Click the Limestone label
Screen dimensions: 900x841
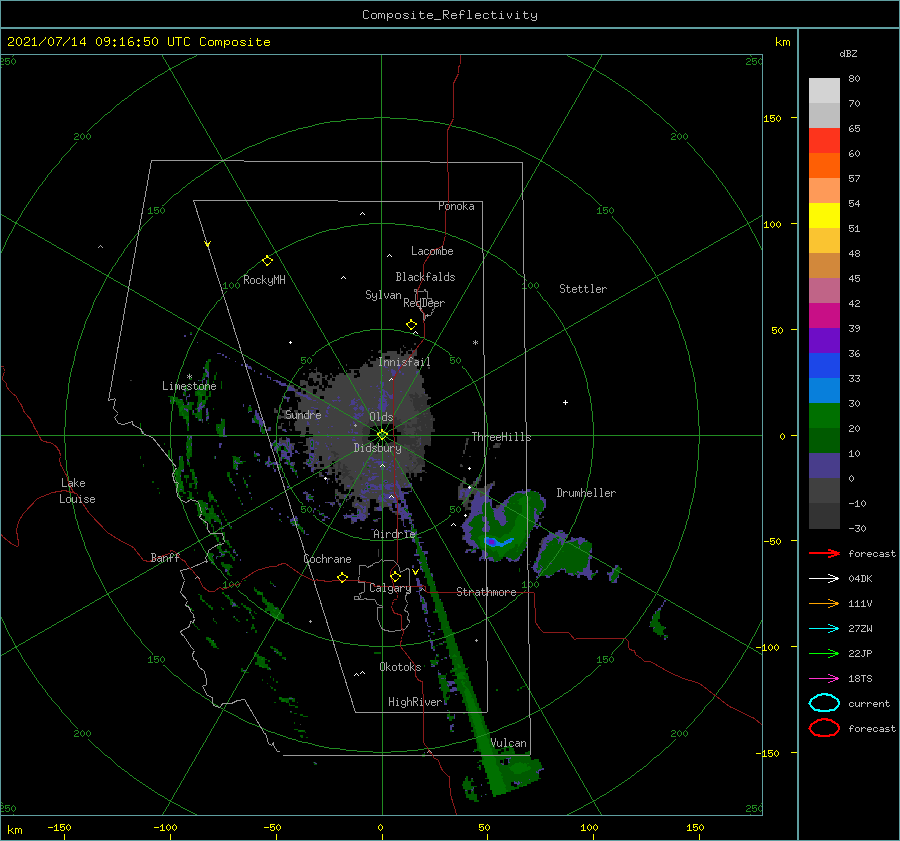point(189,386)
